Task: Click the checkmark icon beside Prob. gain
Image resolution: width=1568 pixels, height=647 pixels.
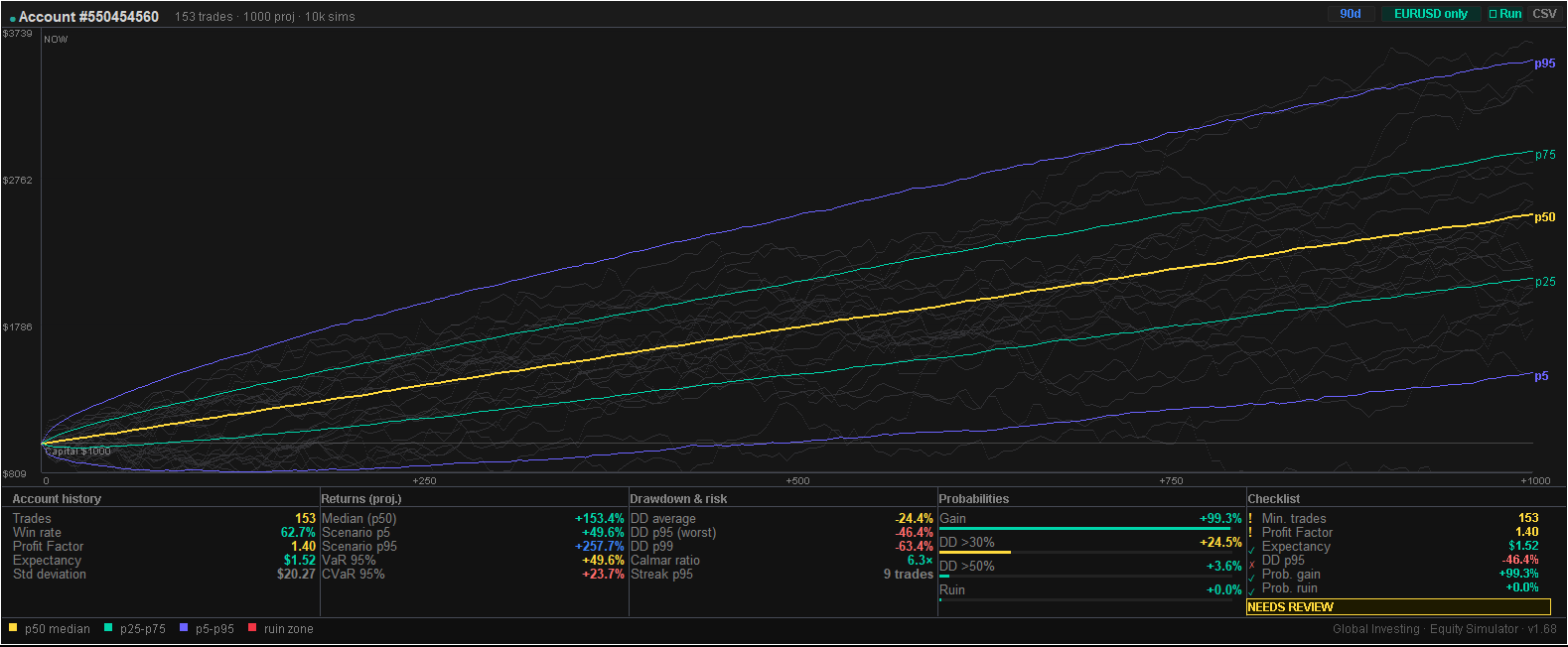Action: tap(1251, 578)
